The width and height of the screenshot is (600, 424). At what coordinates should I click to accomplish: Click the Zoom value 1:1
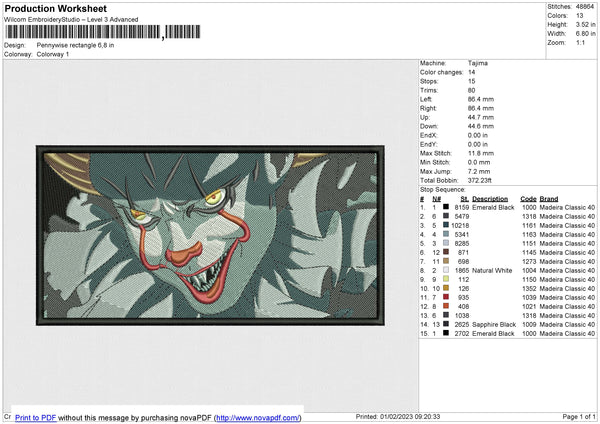580,43
